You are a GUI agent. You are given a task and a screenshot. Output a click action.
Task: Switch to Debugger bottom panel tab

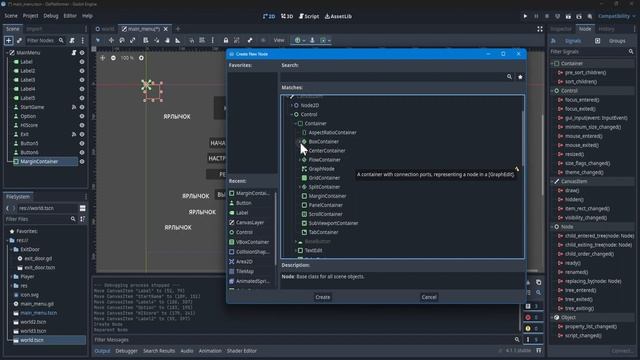127,351
